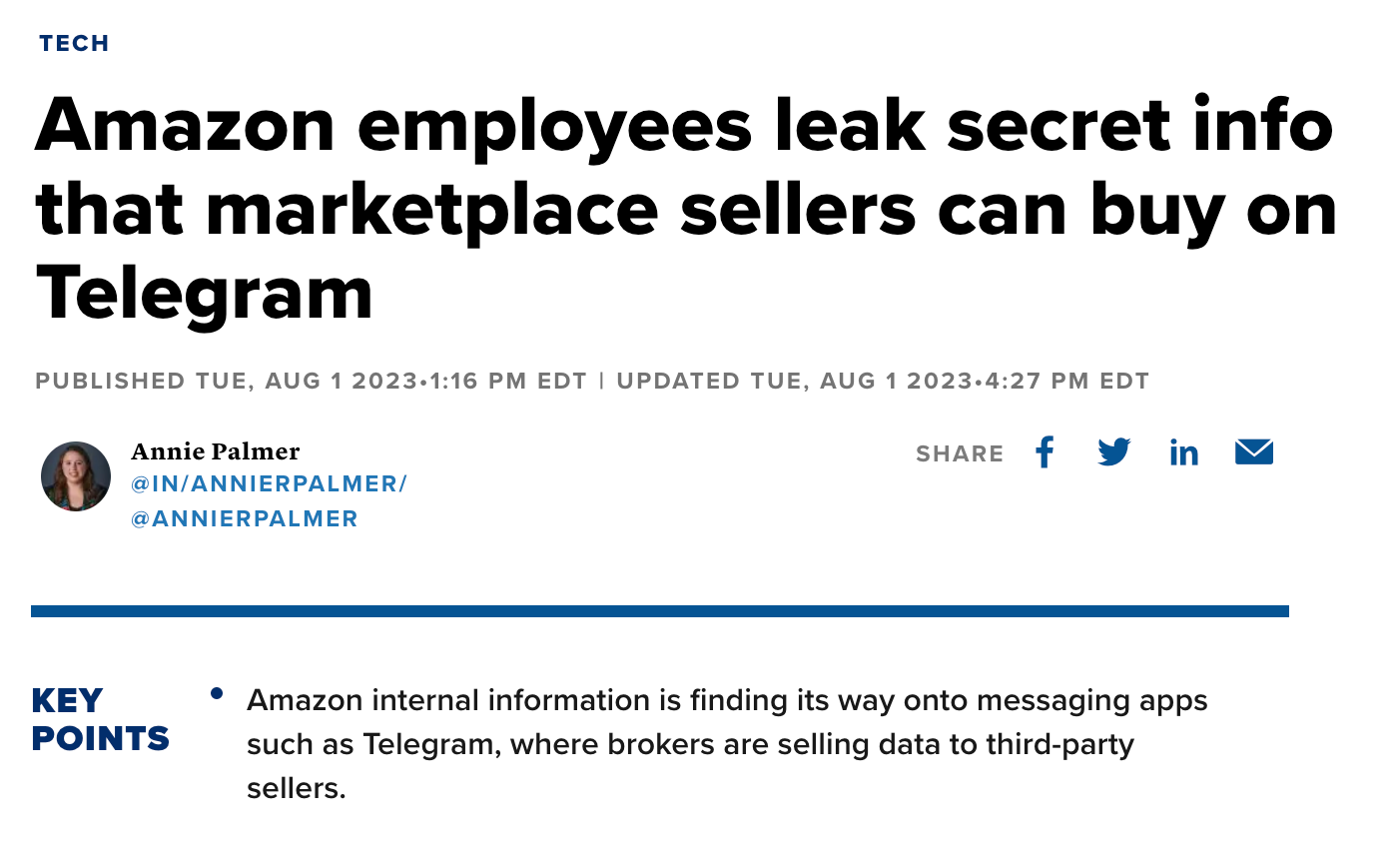
Task: Share the article via Twitter bird icon
Action: click(x=1113, y=452)
